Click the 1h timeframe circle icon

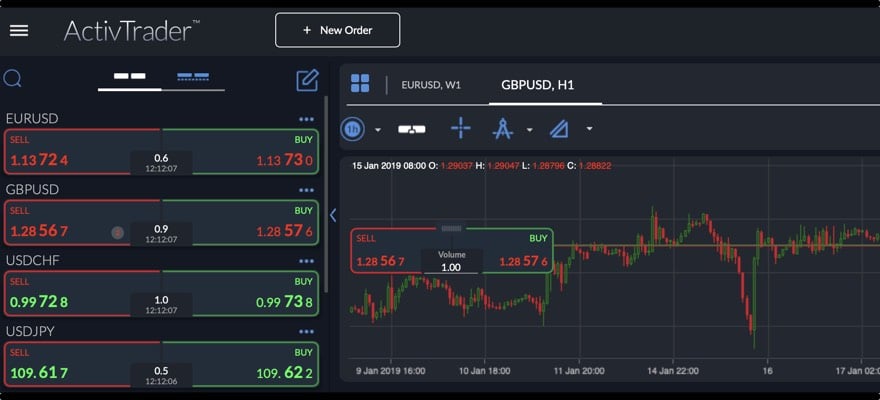click(353, 129)
